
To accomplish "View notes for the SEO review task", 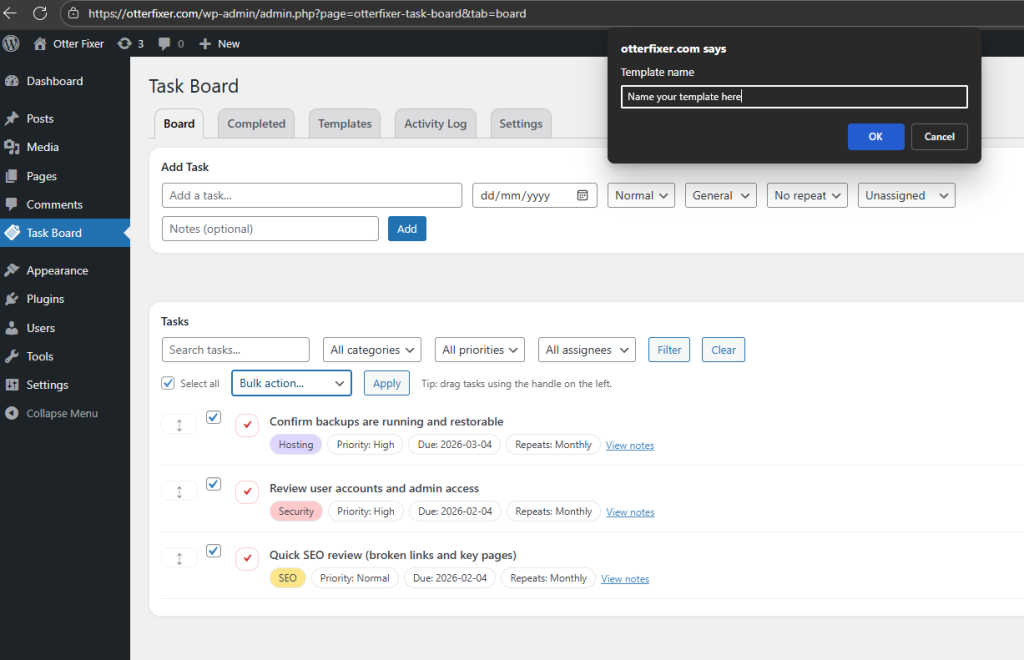I will [x=624, y=578].
